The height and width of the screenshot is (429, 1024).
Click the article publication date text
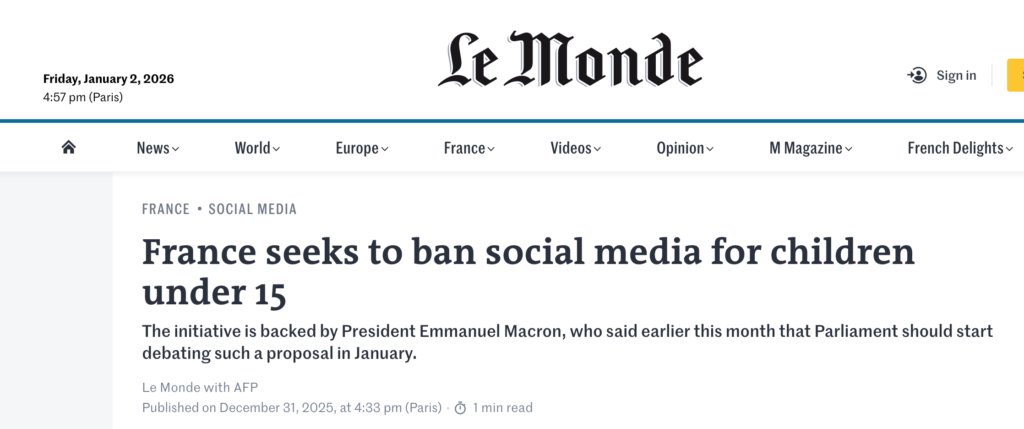[x=292, y=408]
